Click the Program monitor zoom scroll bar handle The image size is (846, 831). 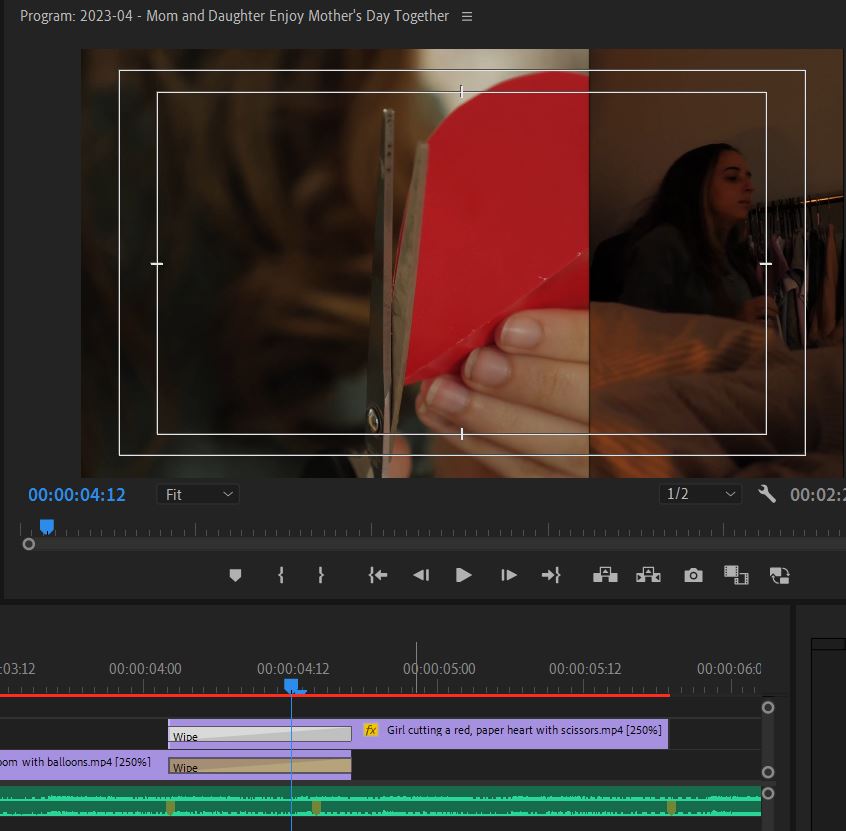tap(29, 544)
